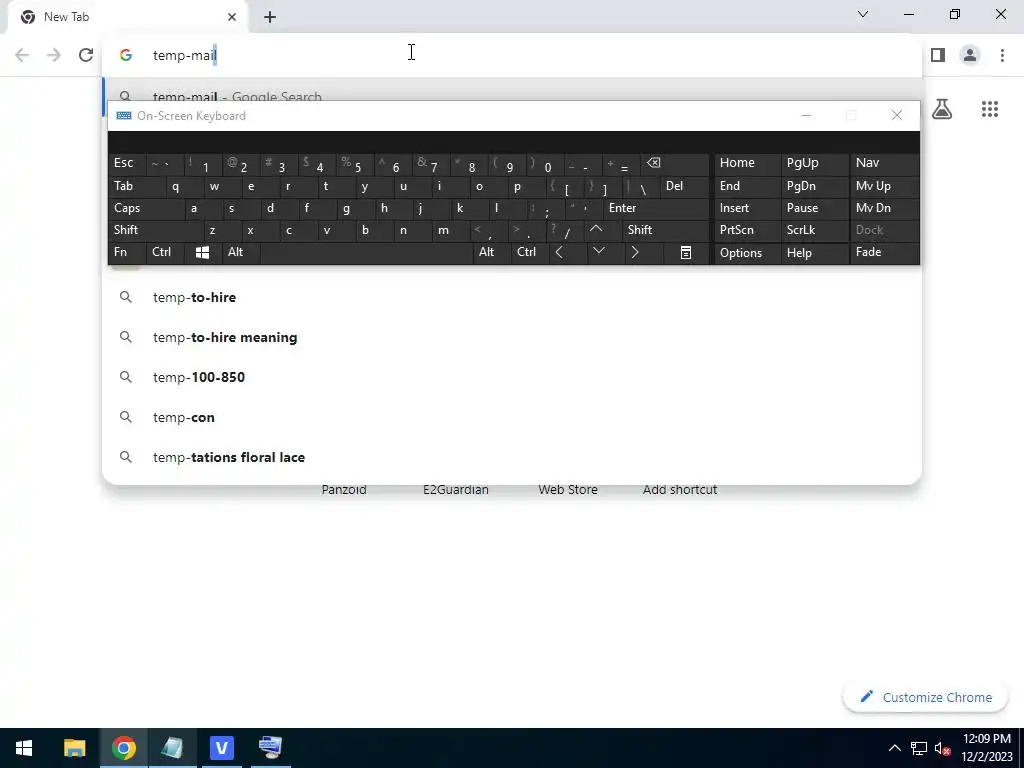Open the Chrome Labs flask icon

coord(941,109)
